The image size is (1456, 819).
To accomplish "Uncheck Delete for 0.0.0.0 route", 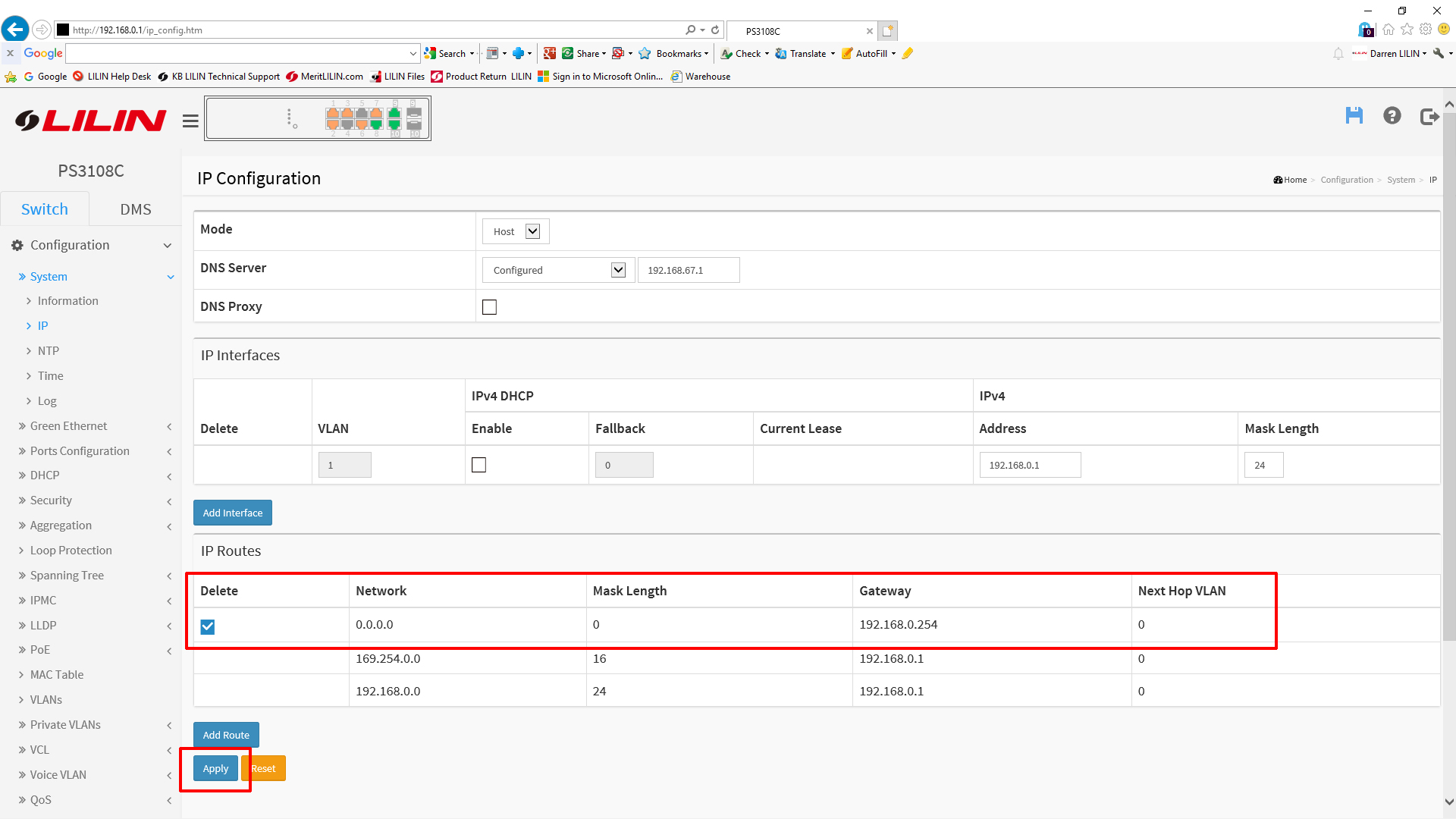I will [x=208, y=626].
